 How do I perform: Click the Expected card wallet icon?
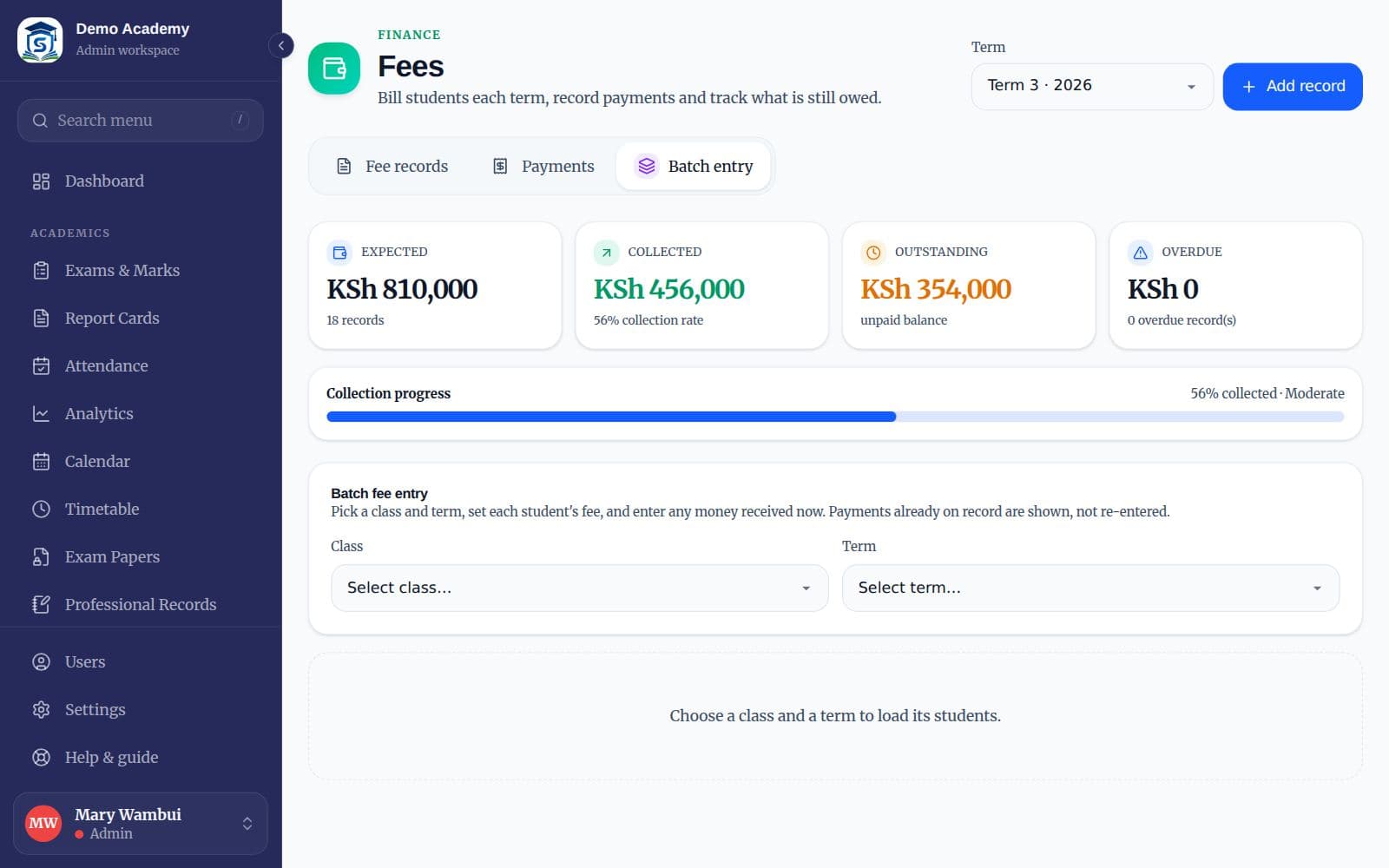click(339, 253)
